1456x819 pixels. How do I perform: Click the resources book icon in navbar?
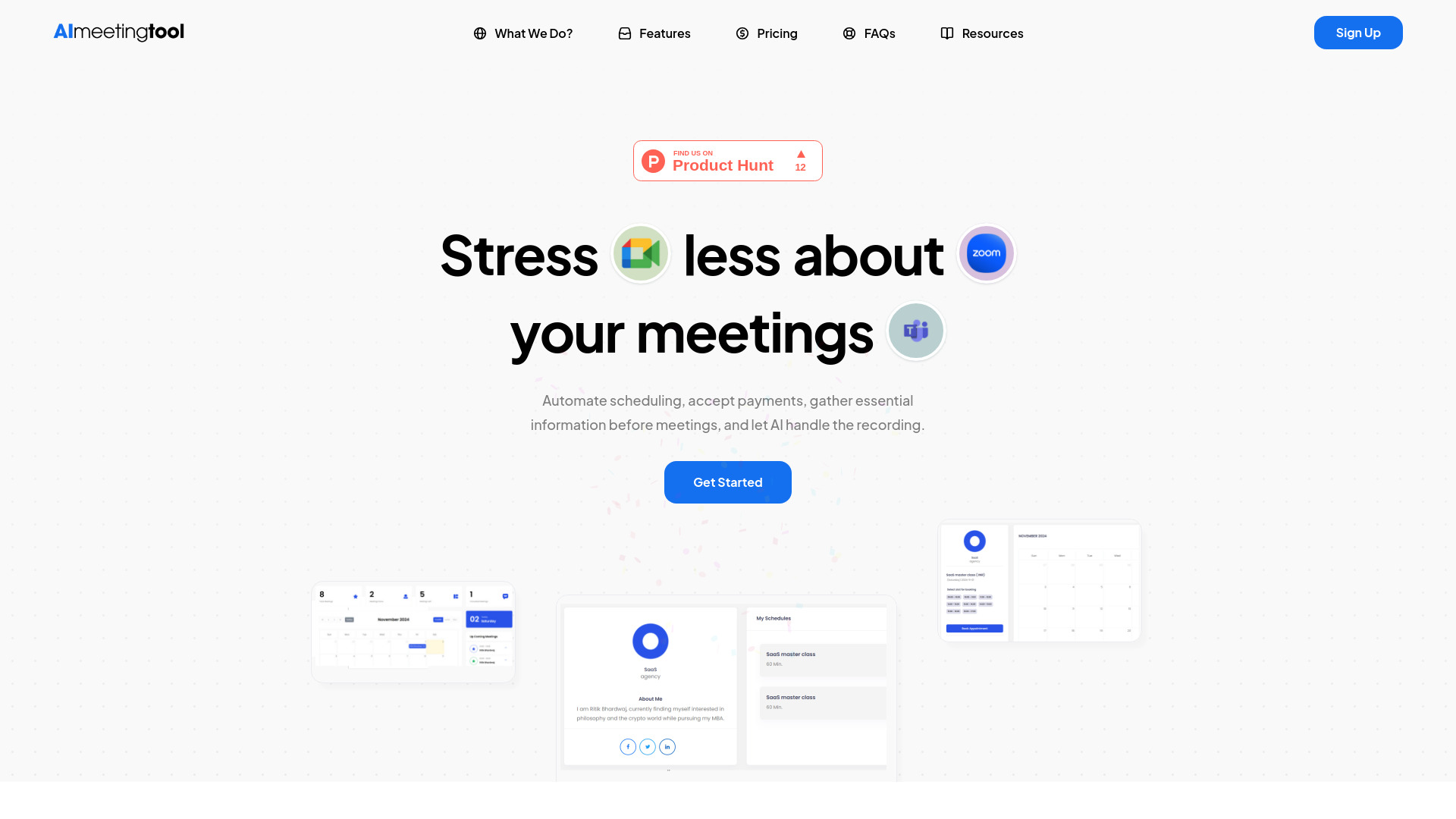point(947,33)
